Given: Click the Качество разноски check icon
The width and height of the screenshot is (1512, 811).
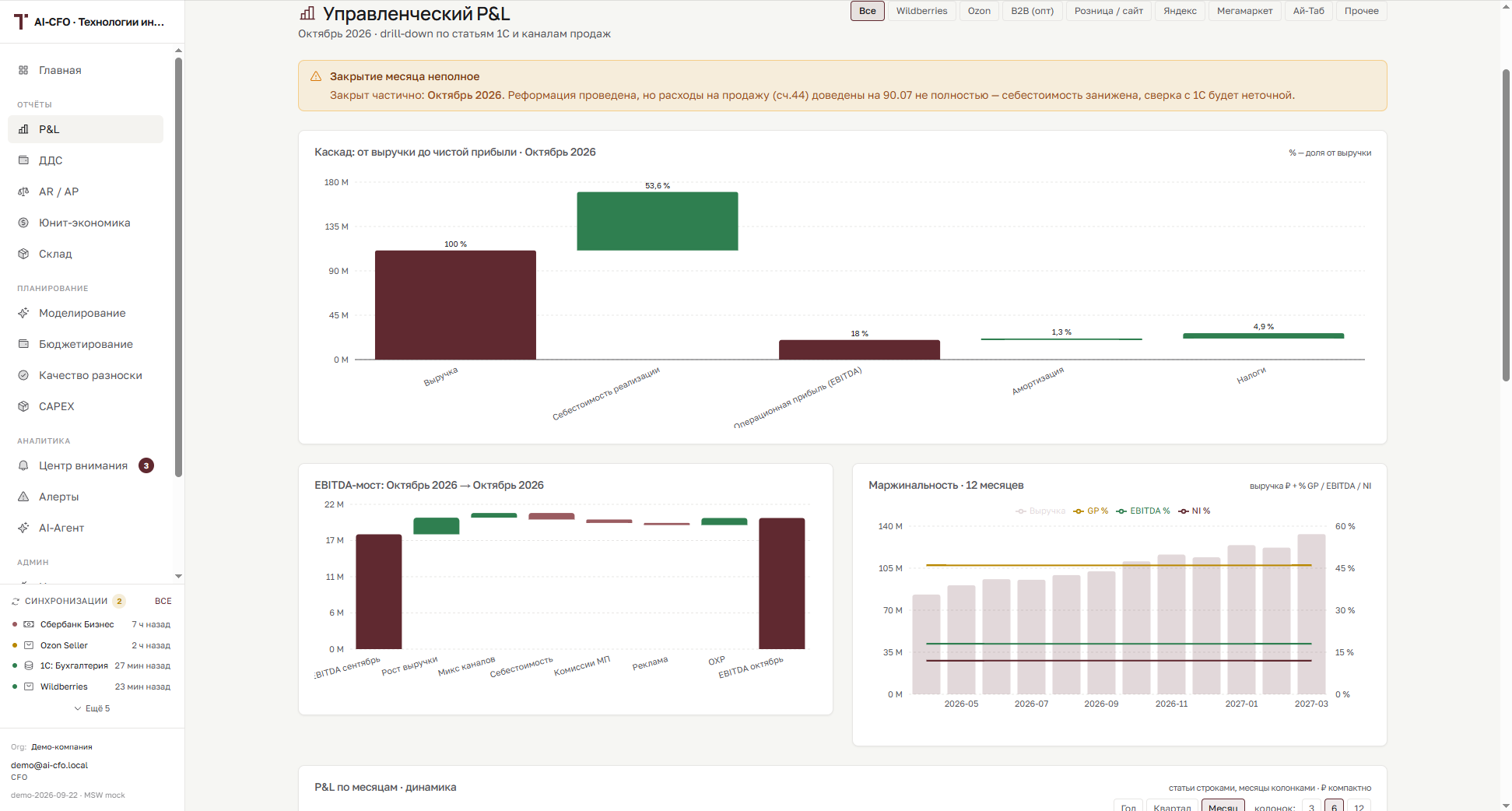Looking at the screenshot, I should point(23,375).
